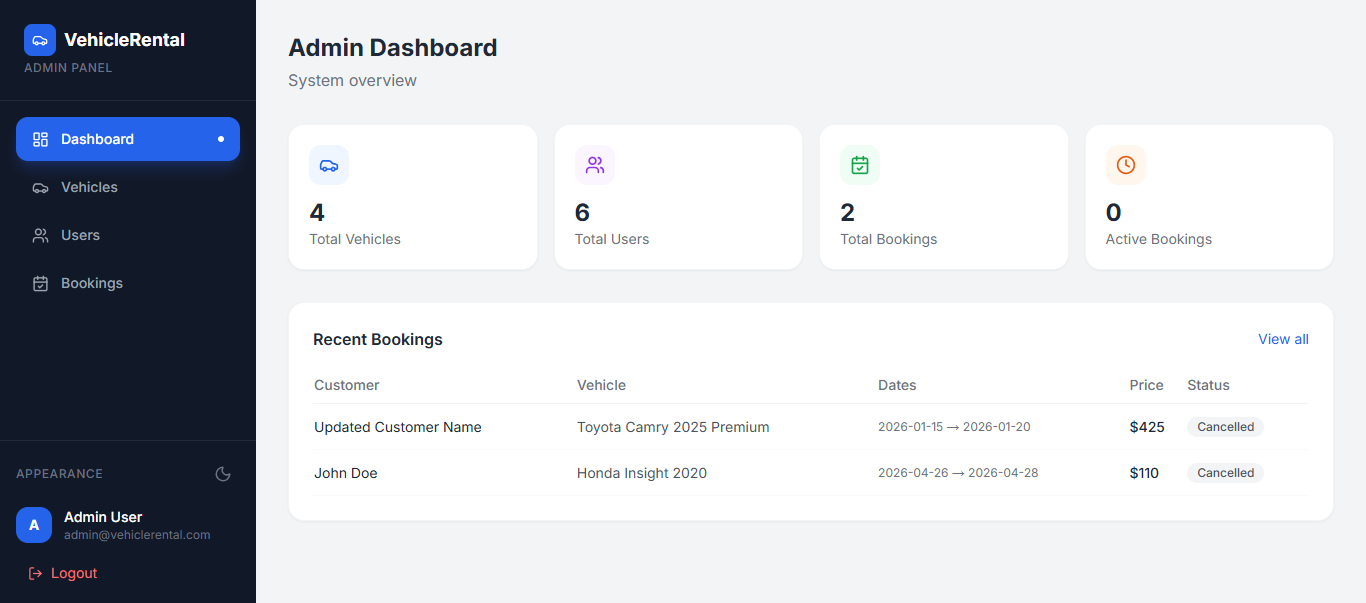This screenshot has height=603, width=1366.
Task: Click the Logout link
Action: pyautogui.click(x=63, y=573)
